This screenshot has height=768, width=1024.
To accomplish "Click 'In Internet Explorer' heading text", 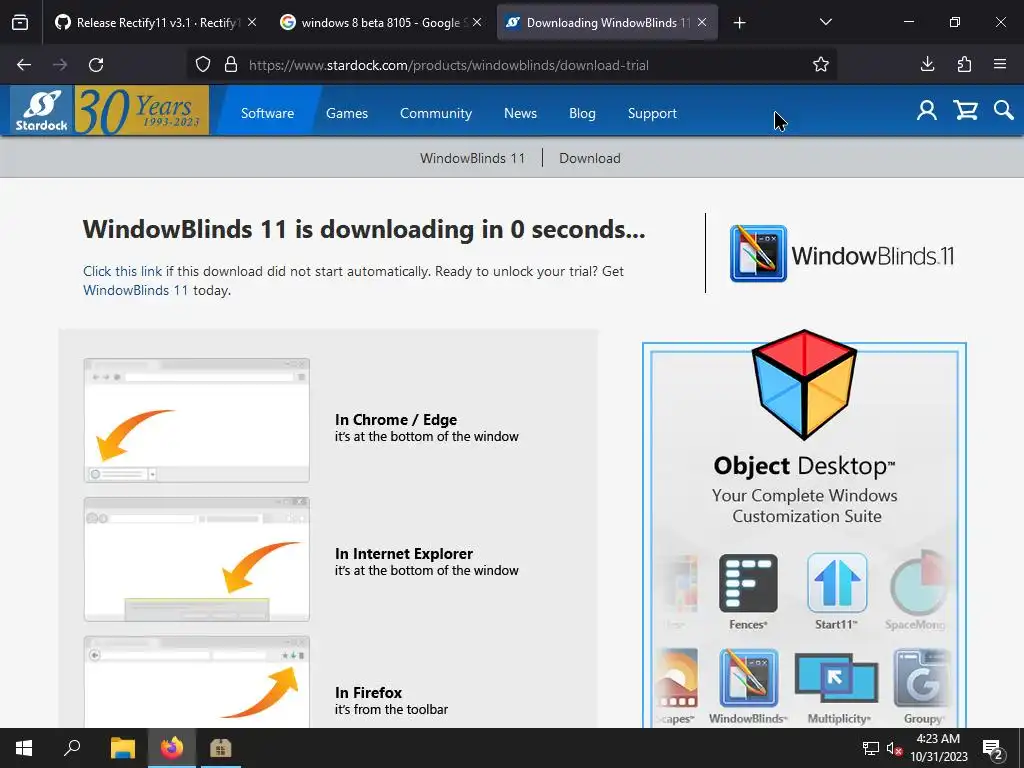I will [404, 553].
